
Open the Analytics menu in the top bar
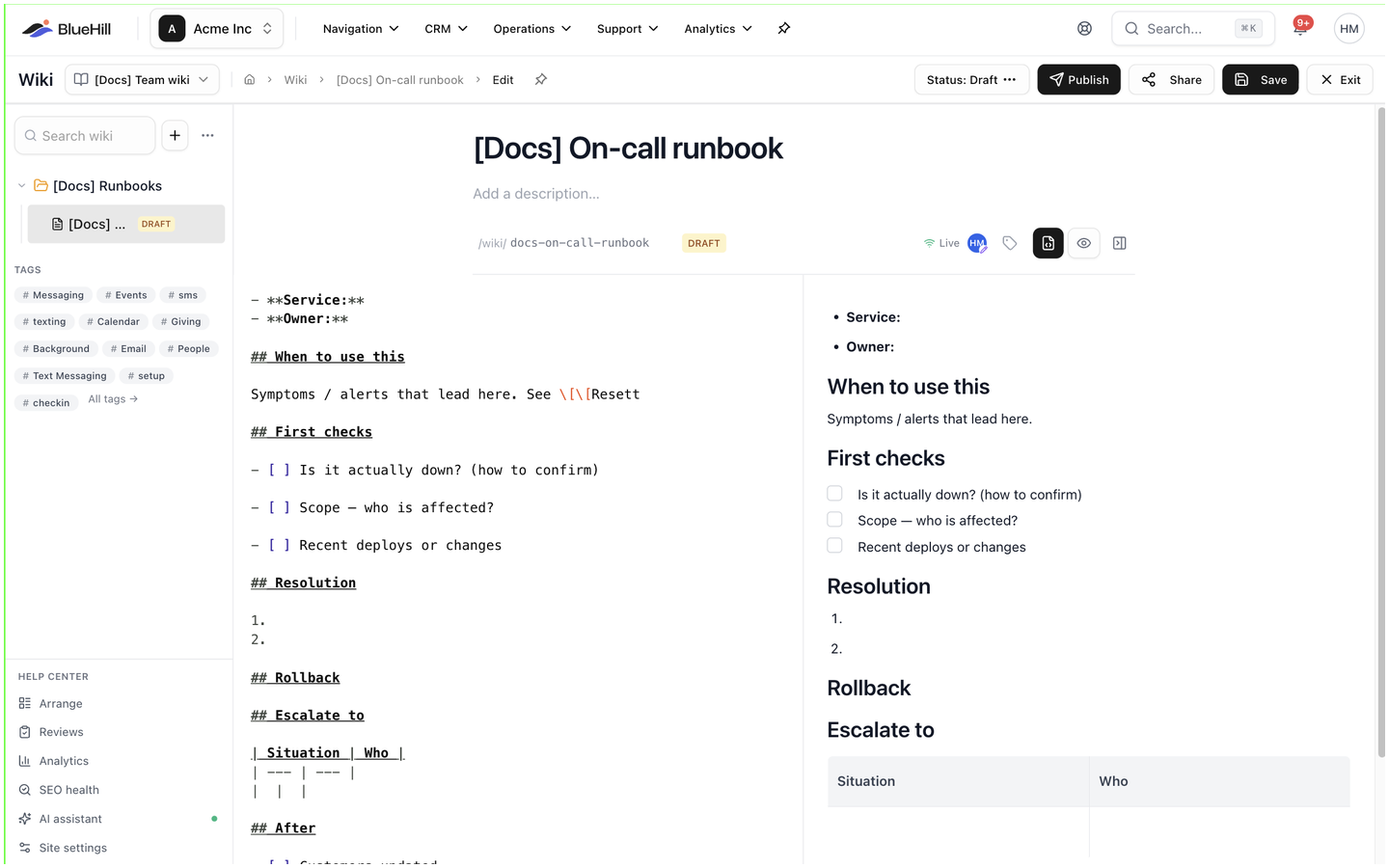(x=719, y=29)
